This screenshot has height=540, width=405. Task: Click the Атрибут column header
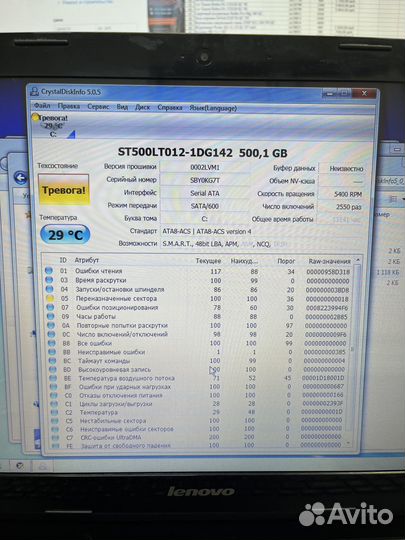pos(87,260)
